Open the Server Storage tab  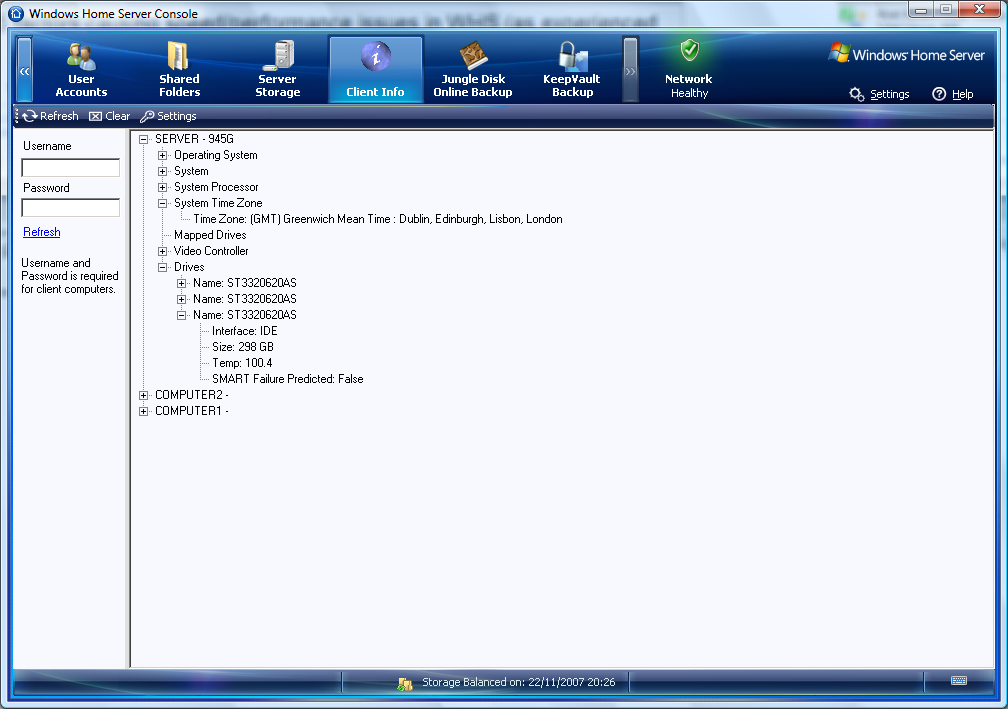278,69
